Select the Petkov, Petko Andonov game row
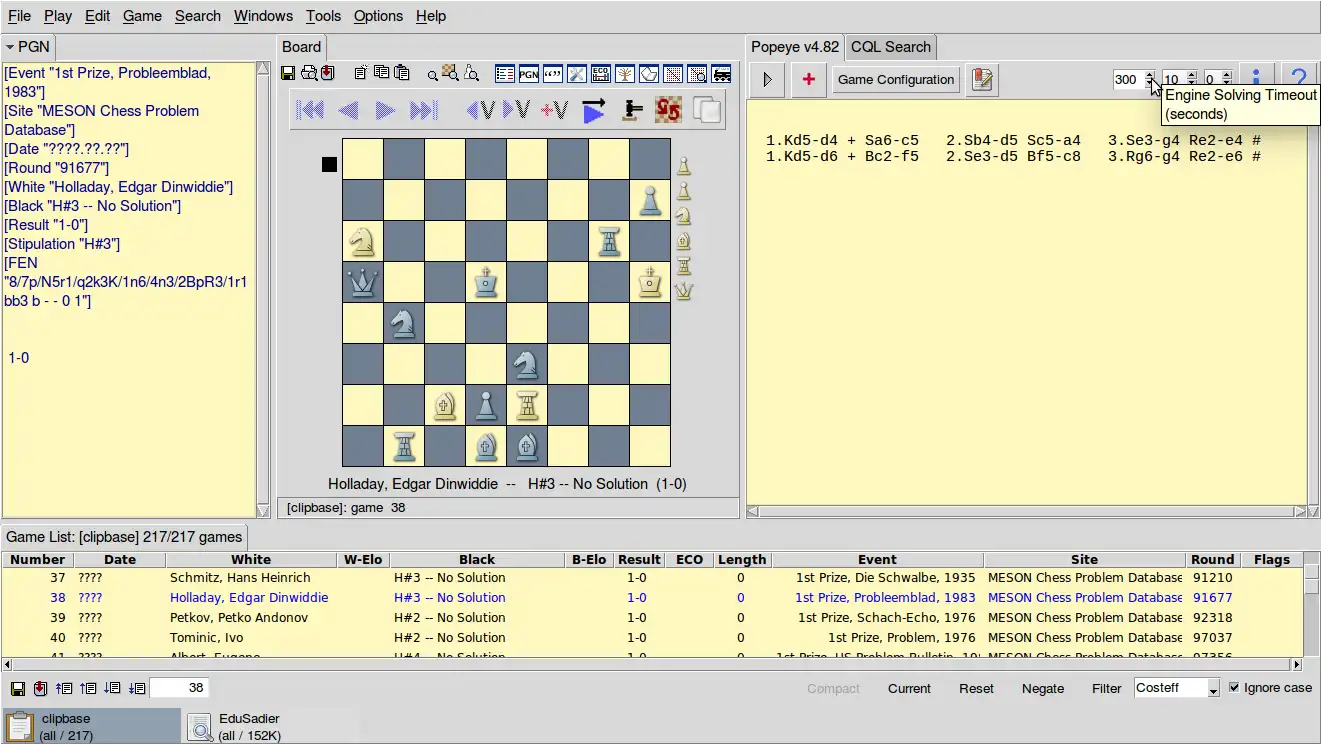Viewport: 1321px width, 744px height. pos(240,618)
